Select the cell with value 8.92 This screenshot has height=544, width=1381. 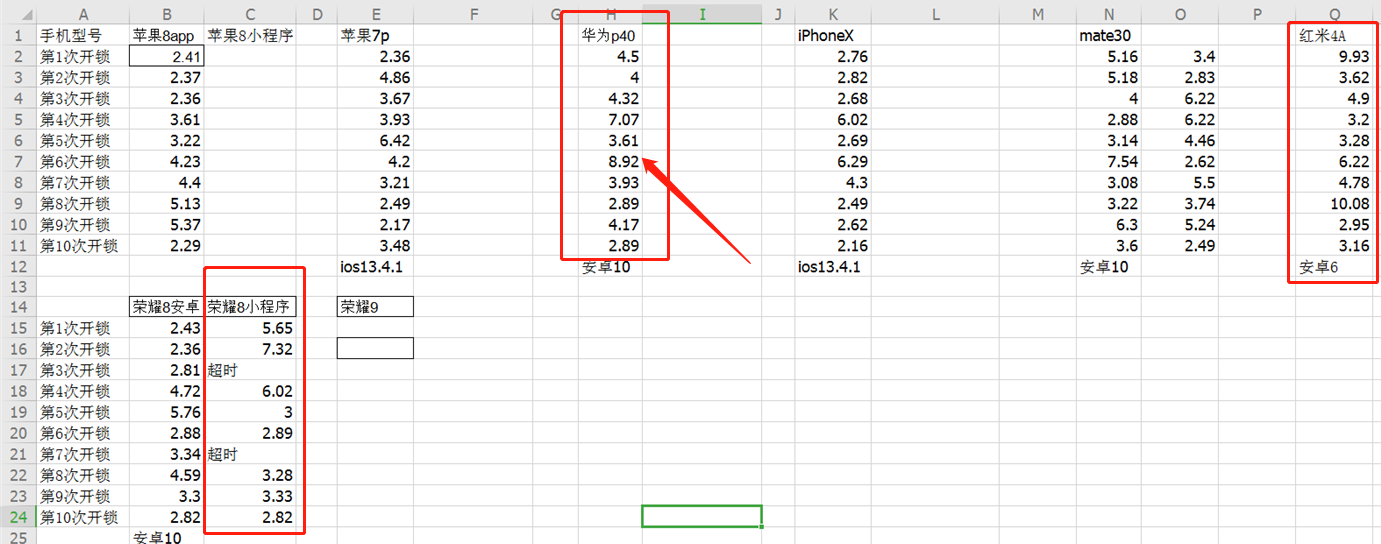tap(610, 161)
